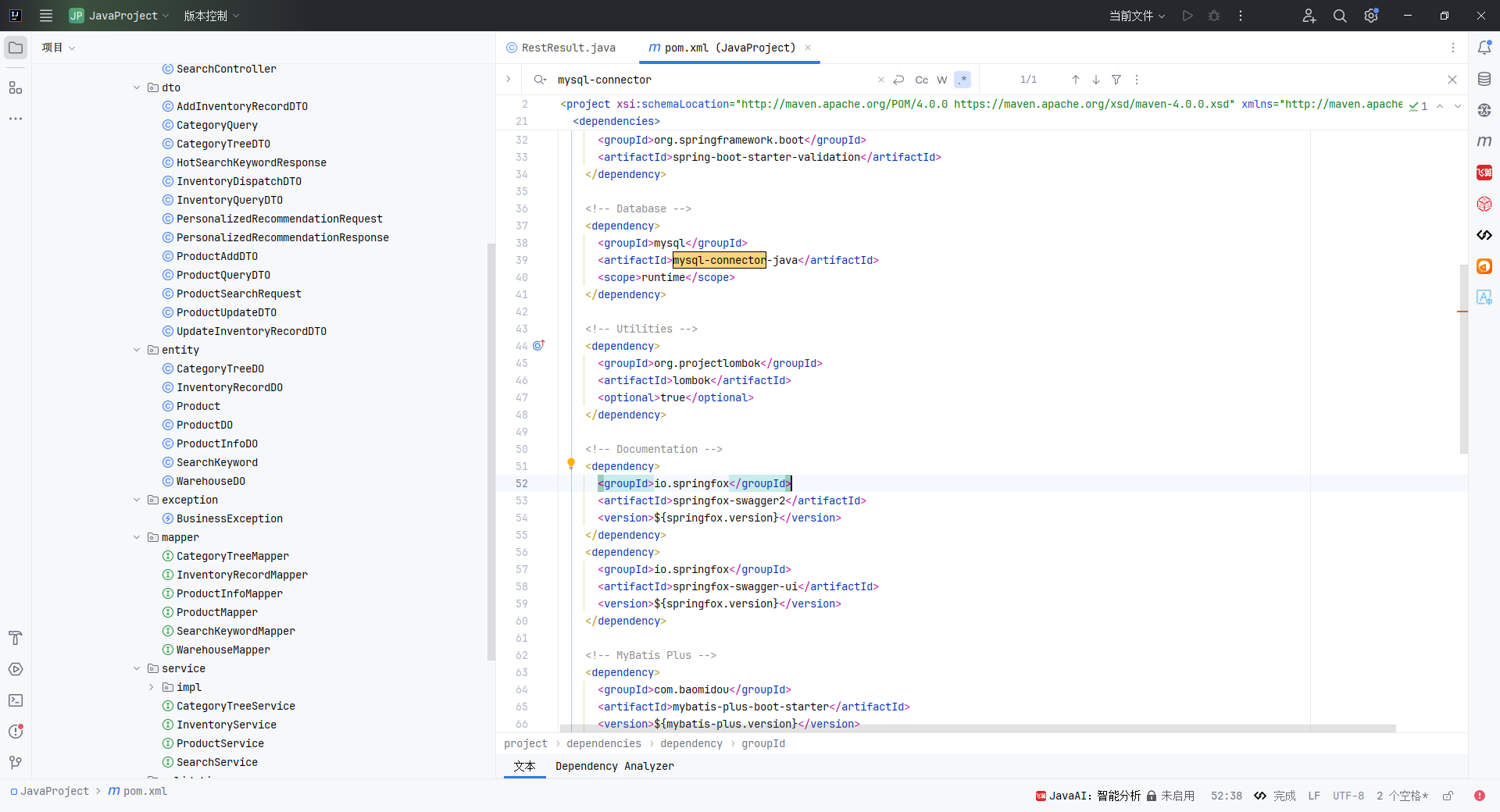Click the UTF-8 encoding status item
The image size is (1500, 812).
[x=1348, y=796]
